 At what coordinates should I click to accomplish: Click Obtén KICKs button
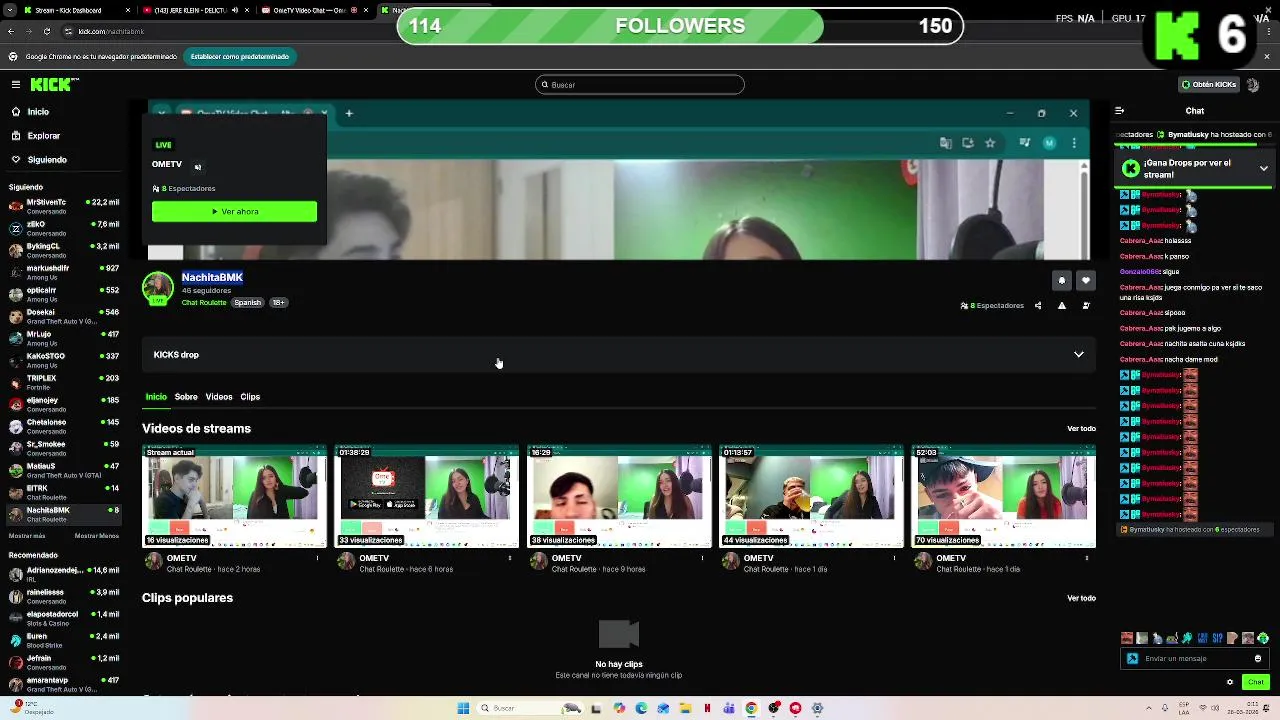tap(1209, 85)
